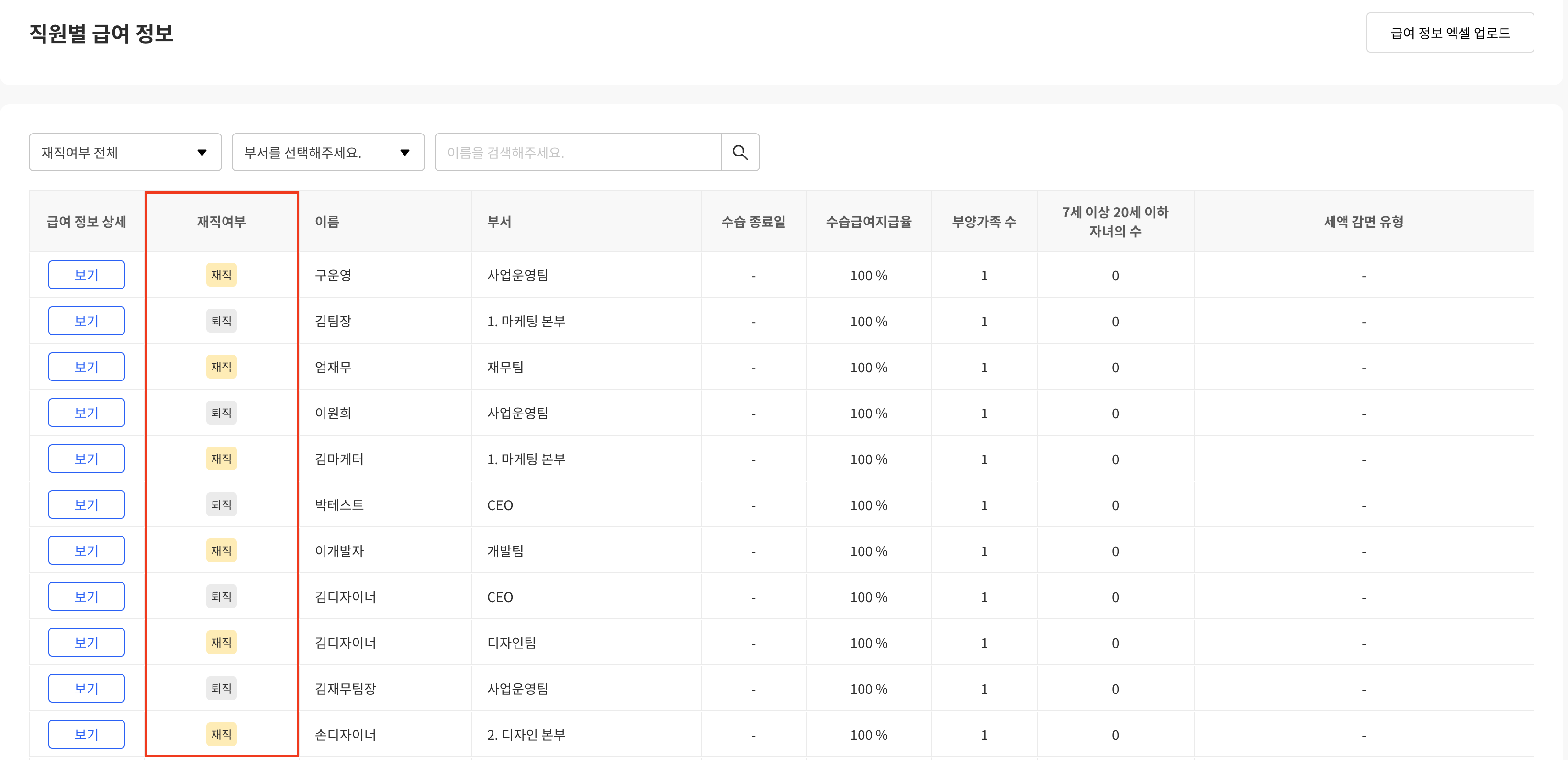The image size is (1568, 760).
Task: Click the 세액 감면 유형 column header
Action: [x=1364, y=222]
